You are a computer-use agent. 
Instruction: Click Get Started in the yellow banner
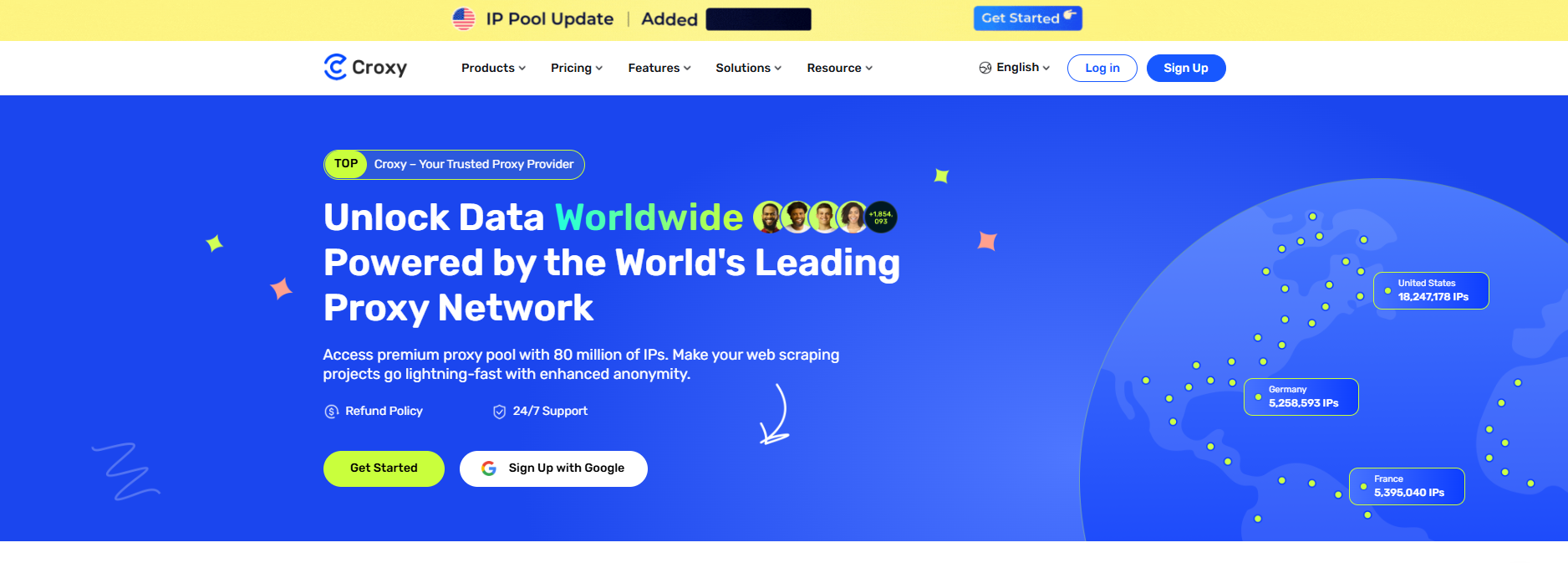tap(1027, 18)
